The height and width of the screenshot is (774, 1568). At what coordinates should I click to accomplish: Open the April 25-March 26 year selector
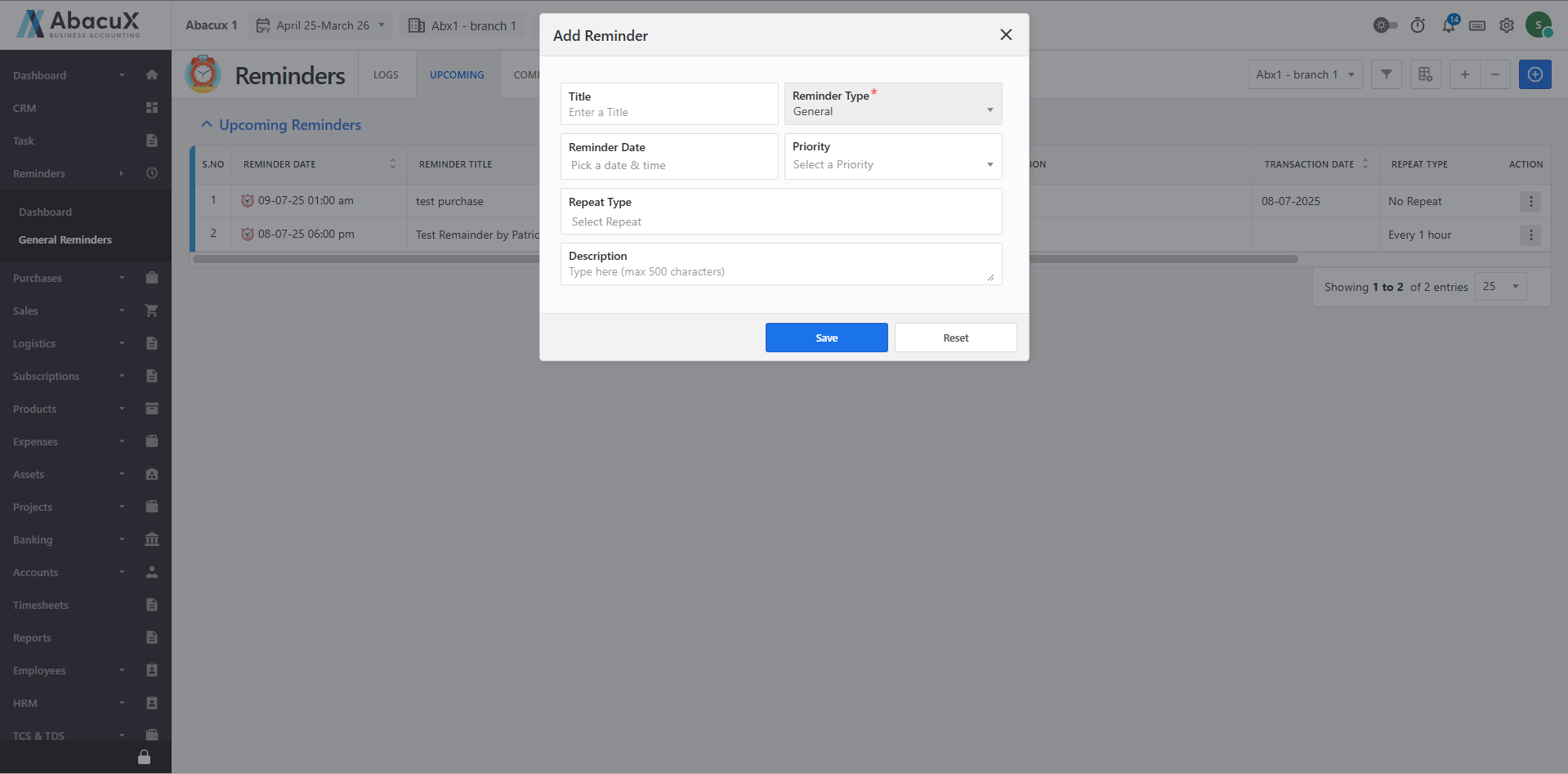coord(321,25)
